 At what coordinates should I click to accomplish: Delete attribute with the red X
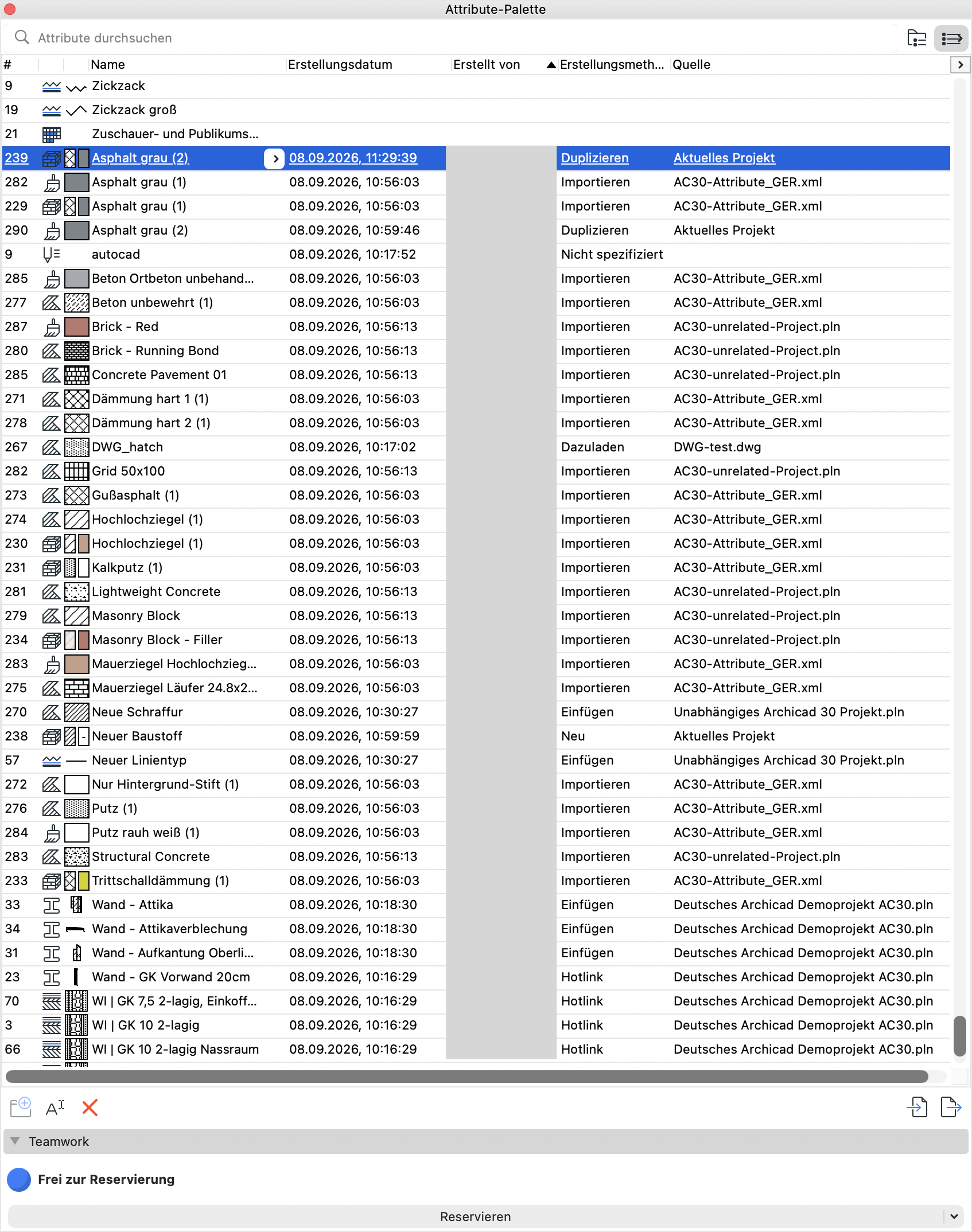click(x=90, y=1107)
